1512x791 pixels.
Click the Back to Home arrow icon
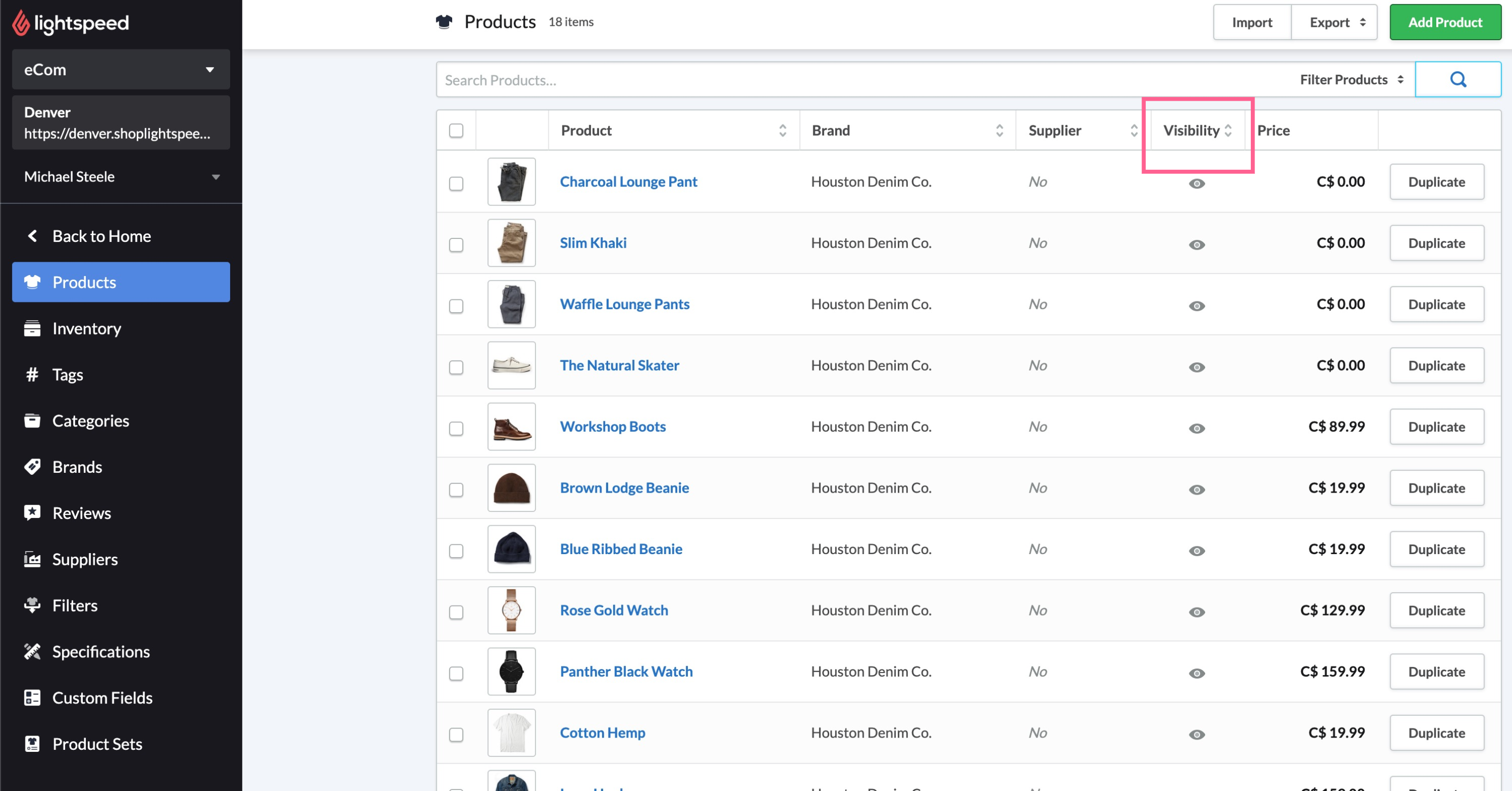pyautogui.click(x=33, y=236)
